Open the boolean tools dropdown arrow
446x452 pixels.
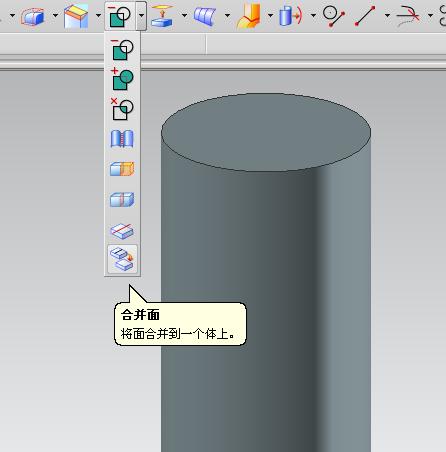coord(141,16)
